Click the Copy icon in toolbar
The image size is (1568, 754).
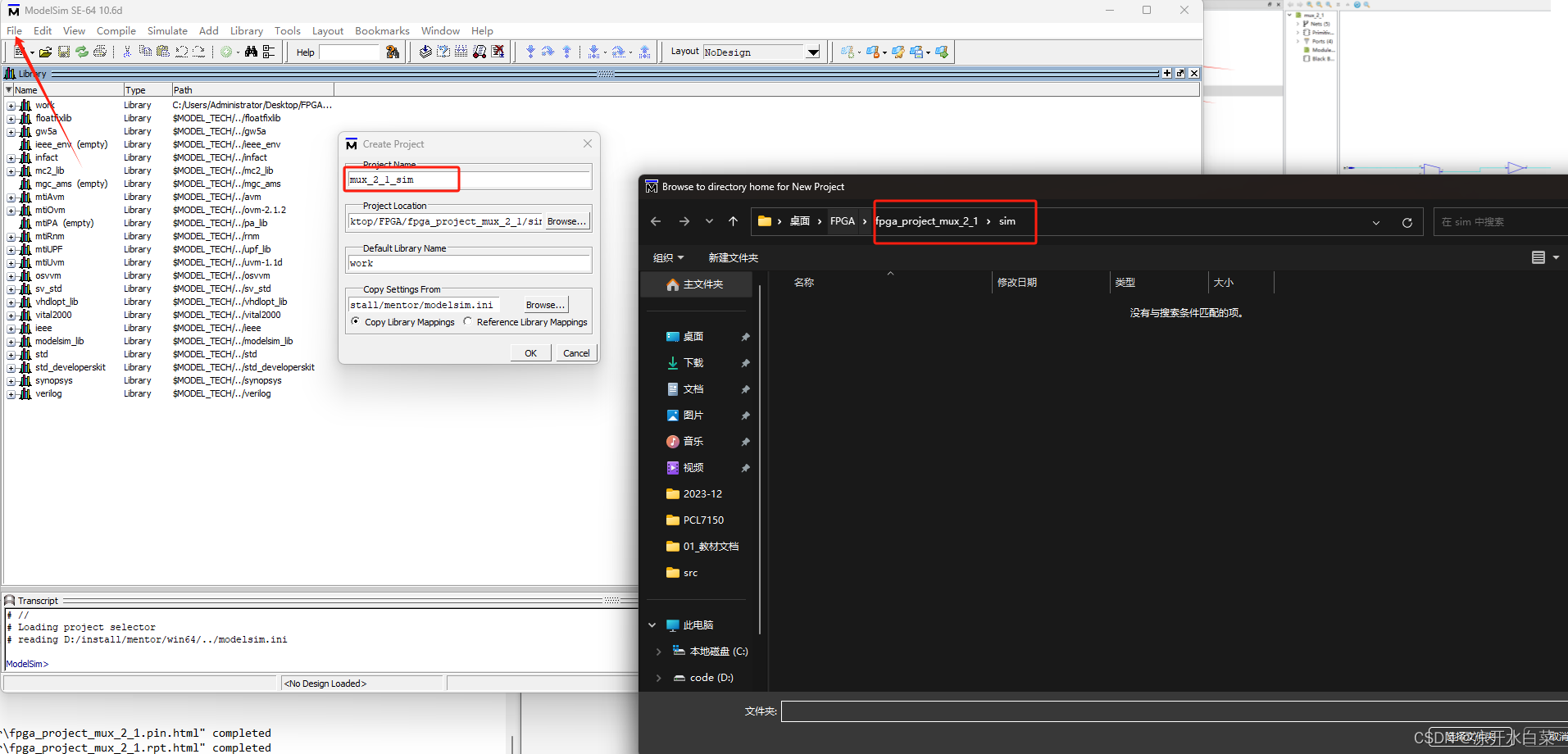point(145,52)
